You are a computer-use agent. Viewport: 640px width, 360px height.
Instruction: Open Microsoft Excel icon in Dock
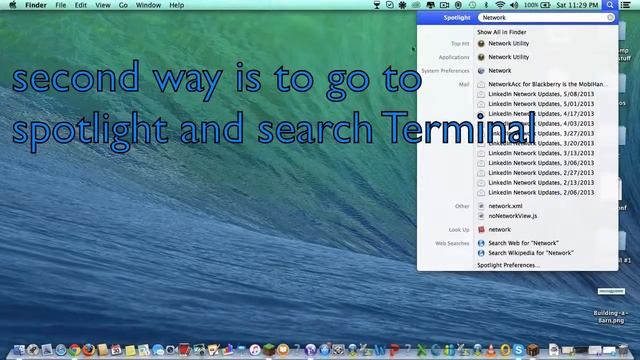[421, 350]
